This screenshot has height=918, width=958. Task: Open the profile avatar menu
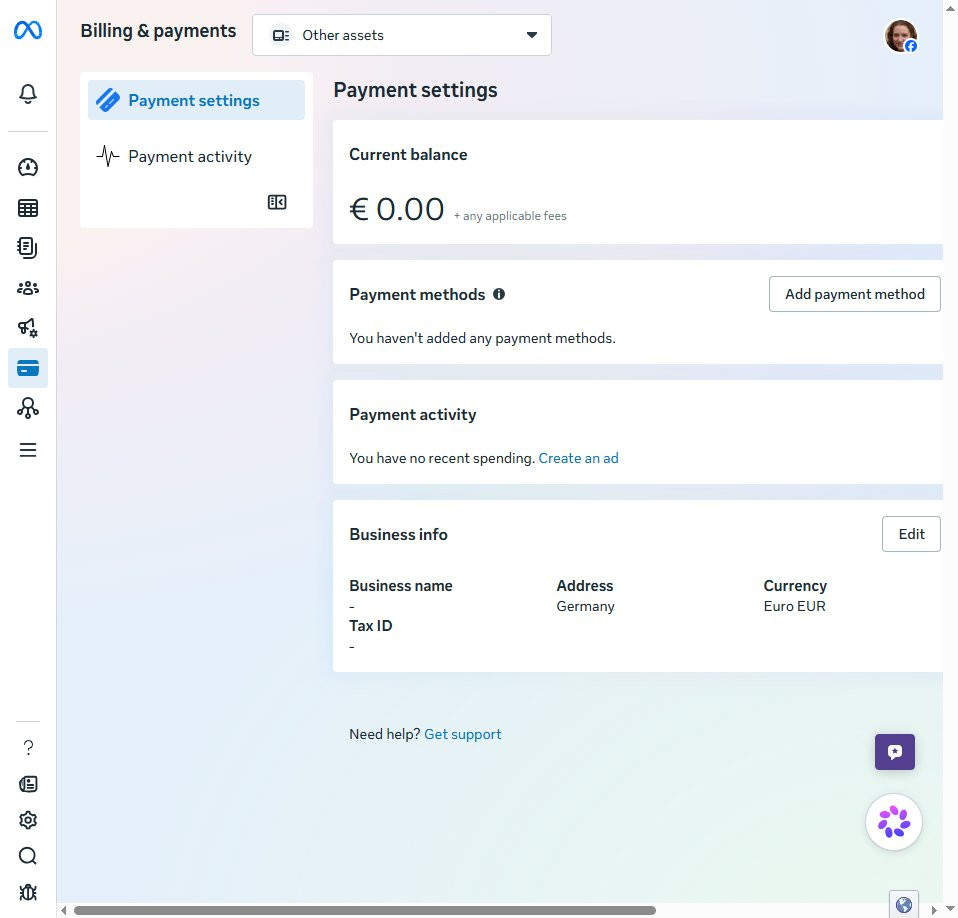click(901, 36)
